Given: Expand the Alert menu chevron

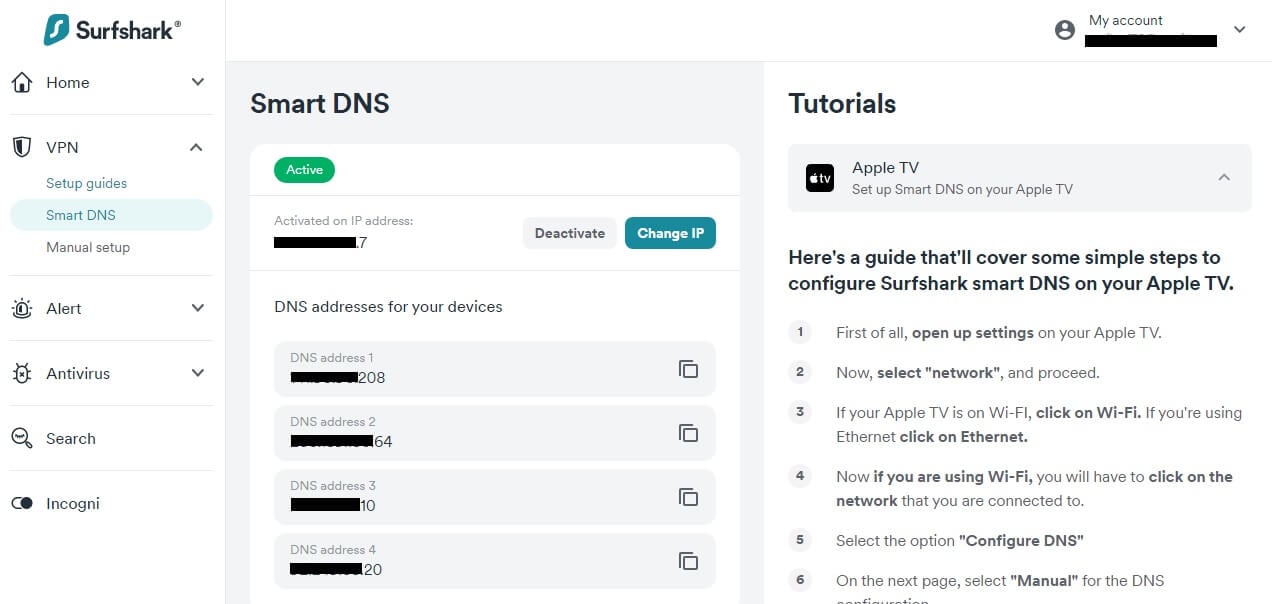Looking at the screenshot, I should [197, 308].
